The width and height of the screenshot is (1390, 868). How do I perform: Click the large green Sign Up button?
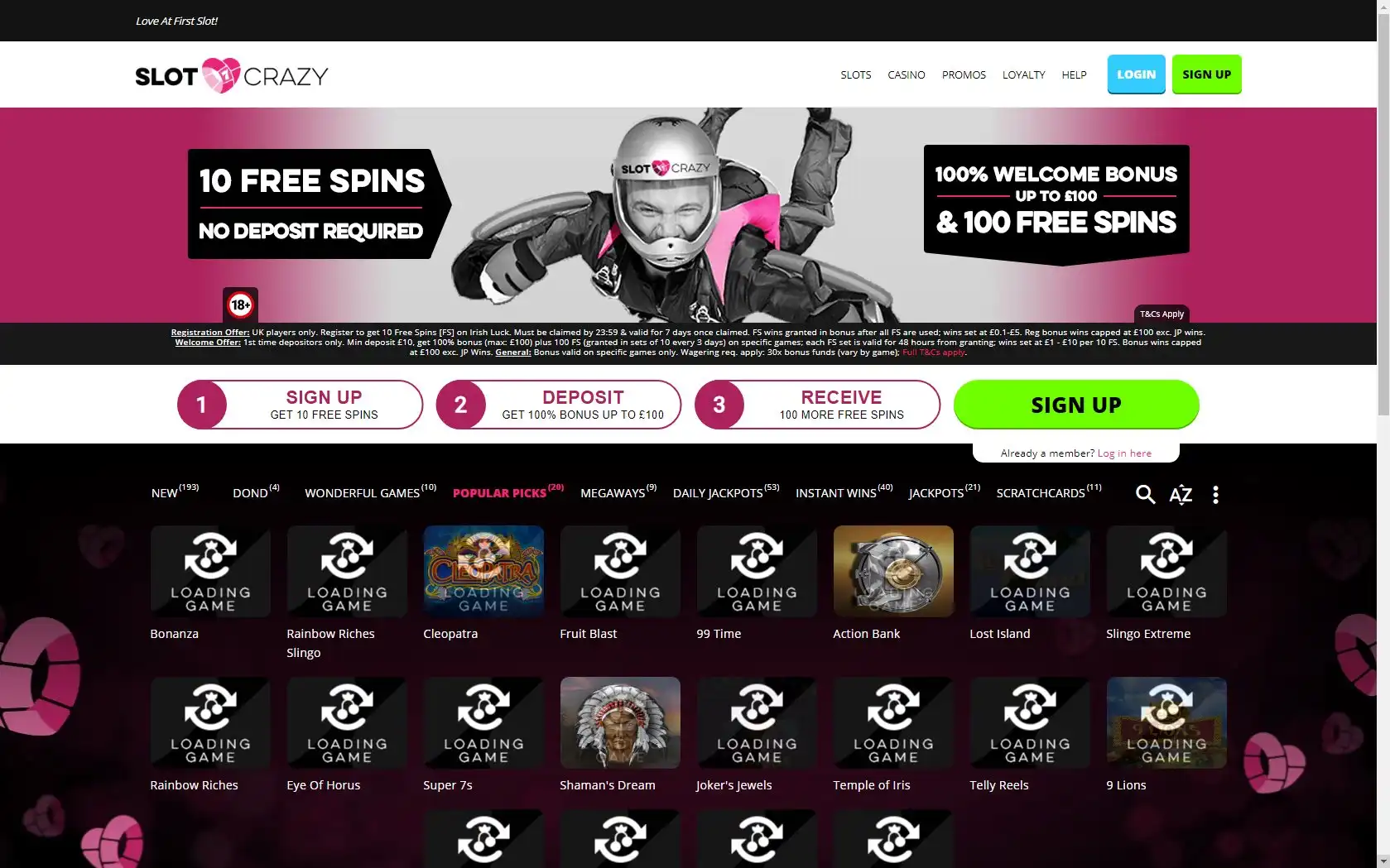coord(1076,405)
